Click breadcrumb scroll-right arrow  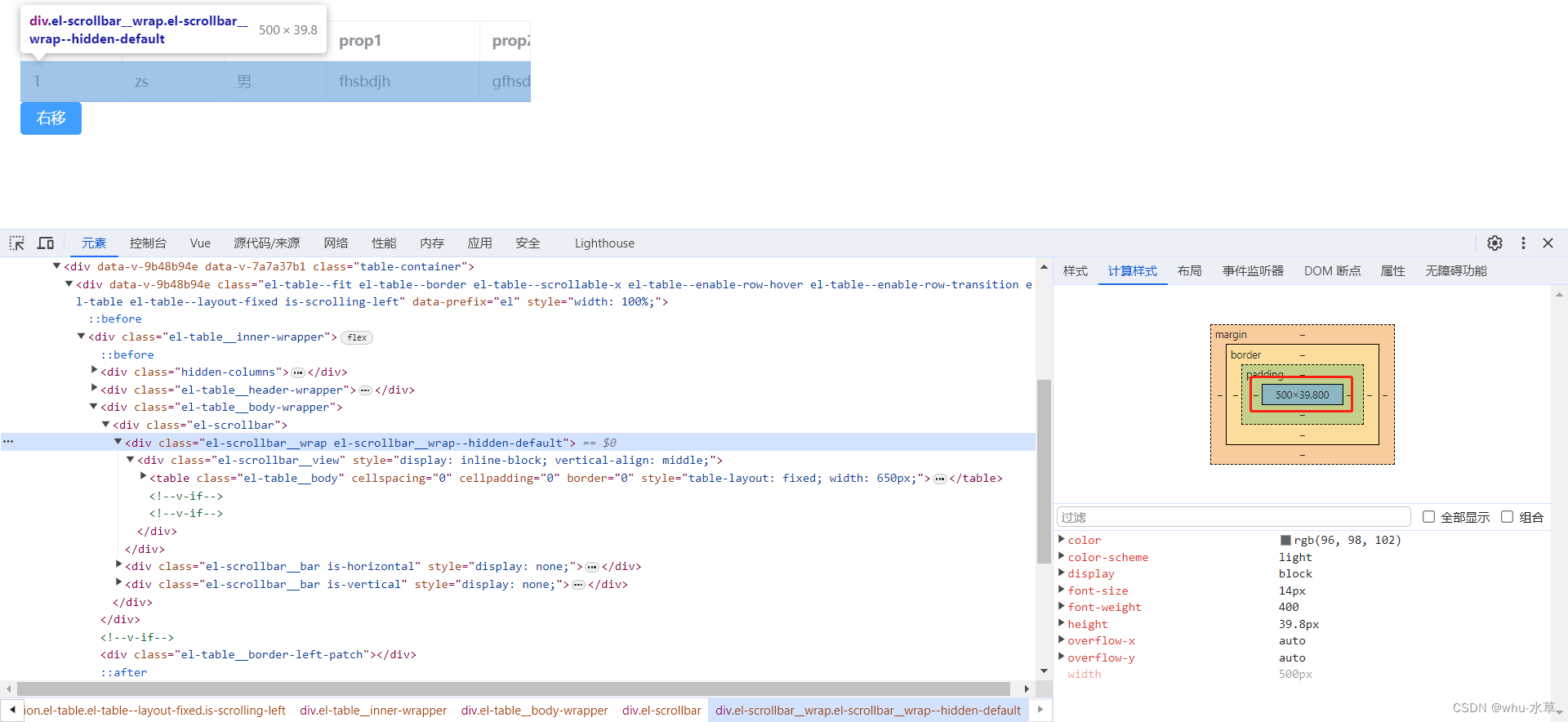click(x=1040, y=710)
